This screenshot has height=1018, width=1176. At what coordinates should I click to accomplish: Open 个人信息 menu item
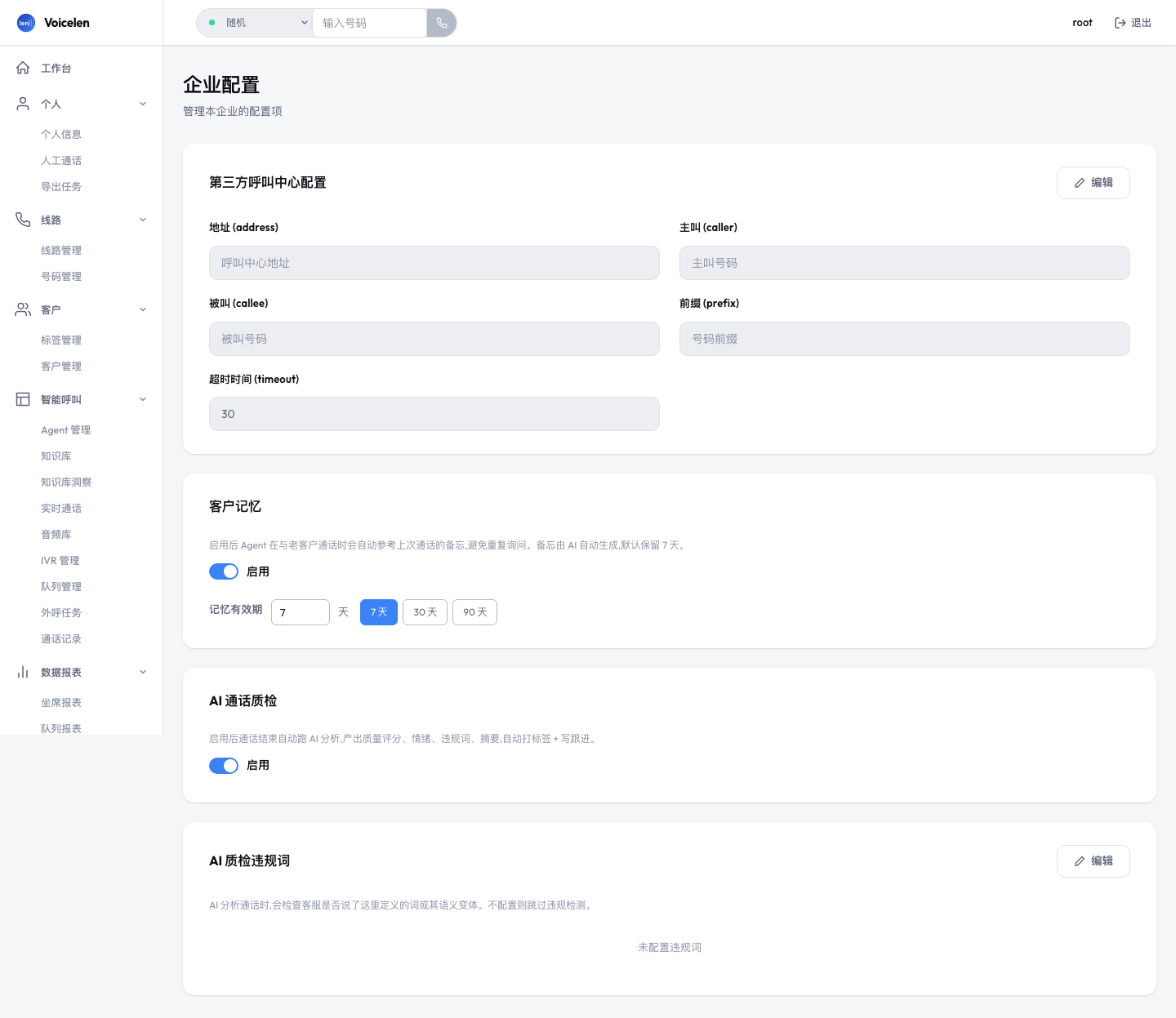(x=61, y=134)
